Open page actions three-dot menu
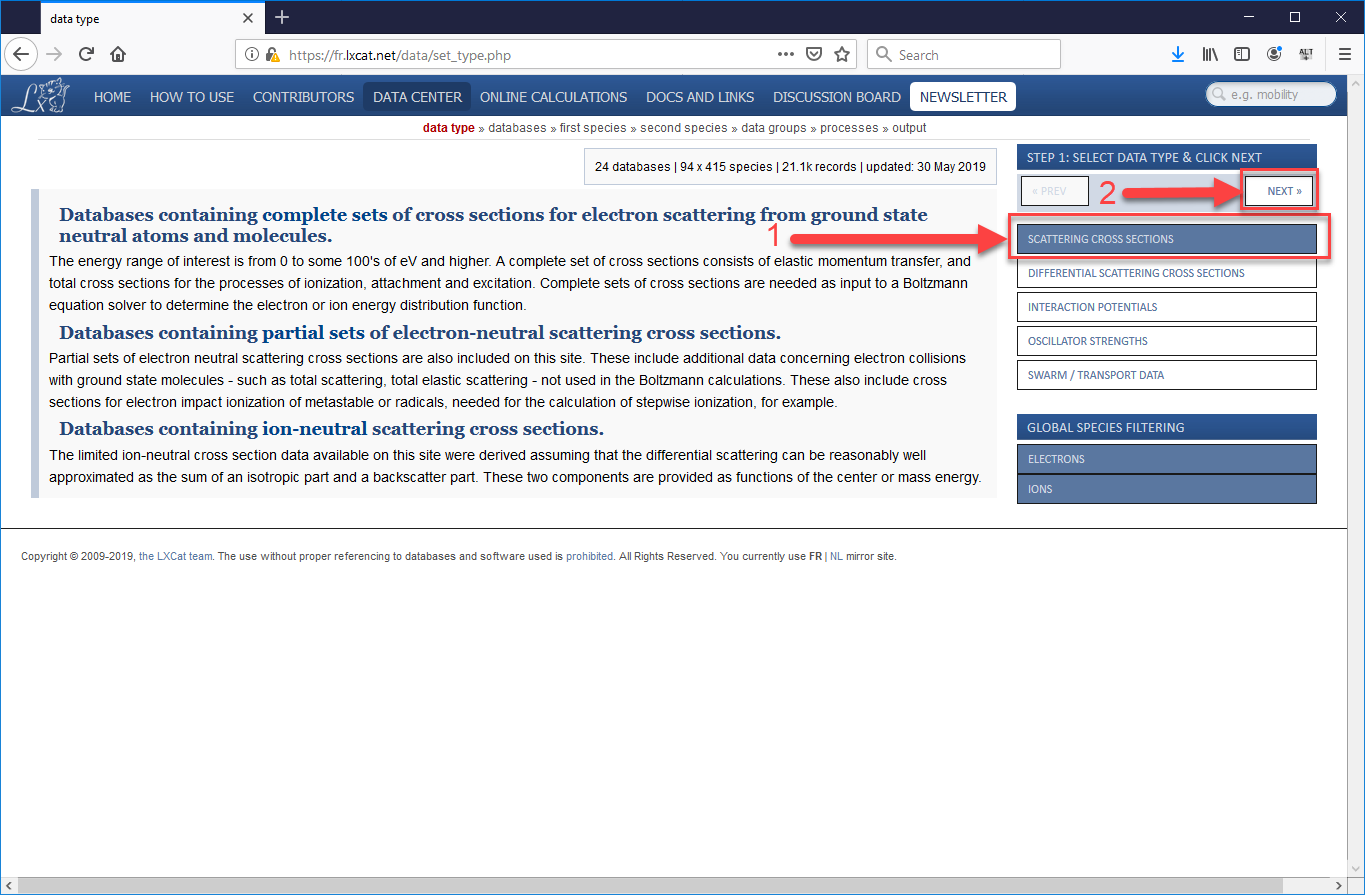This screenshot has width=1365, height=895. click(x=786, y=54)
